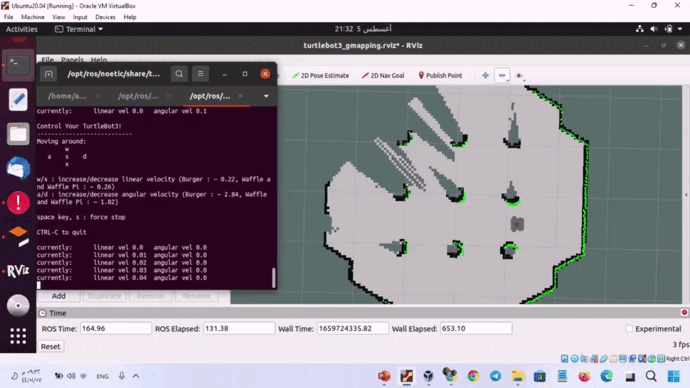Open Telegram from the Windows taskbar
The width and height of the screenshot is (690, 388).
tap(495, 376)
